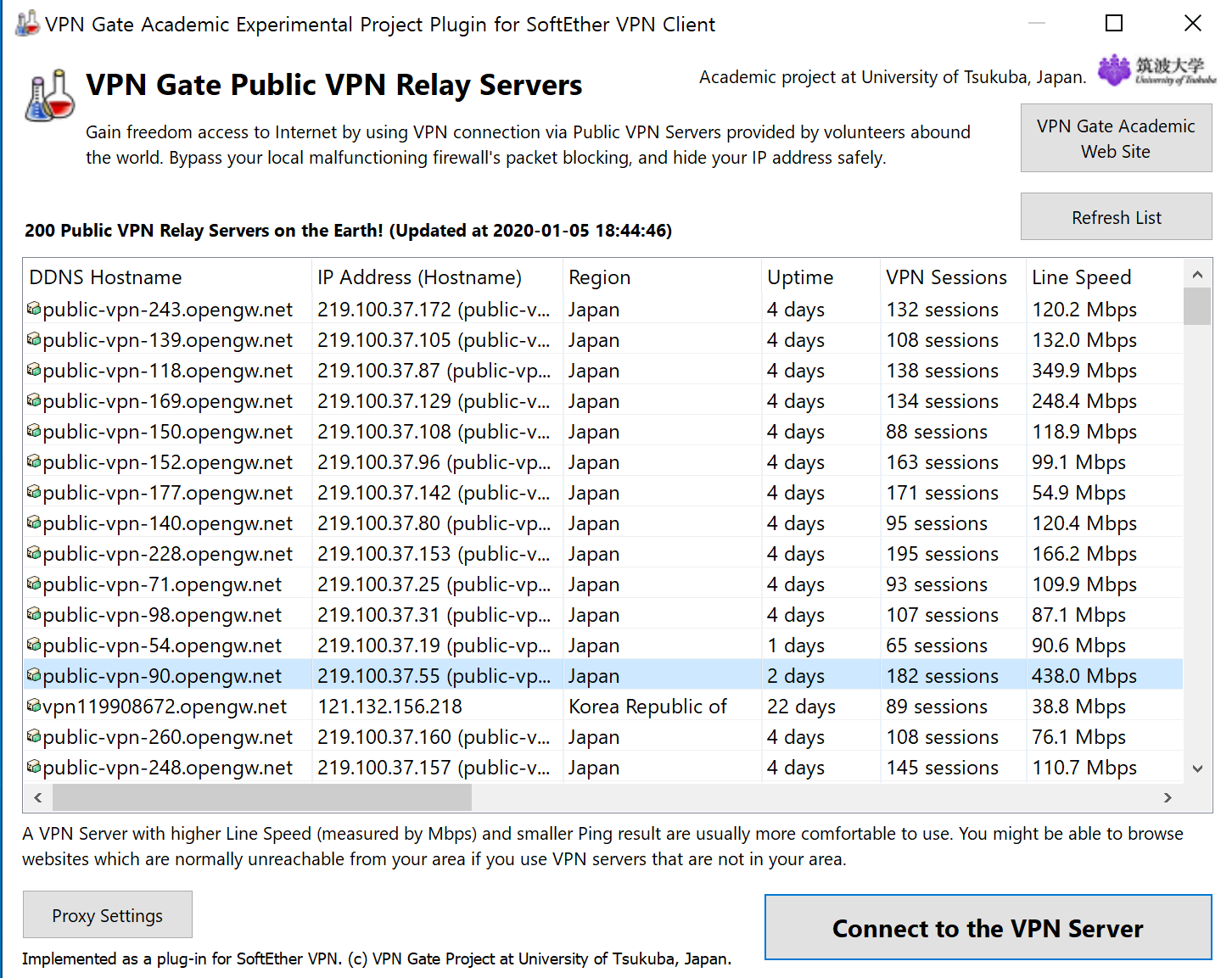Click server icon for public-vpn-150.opengw.net
1232x978 pixels.
[x=34, y=431]
